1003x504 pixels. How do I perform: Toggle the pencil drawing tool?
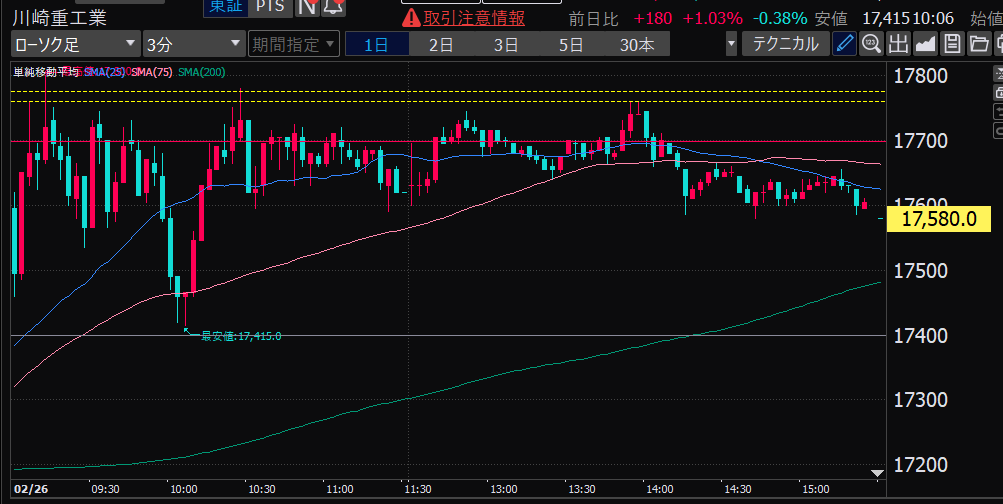pos(845,44)
